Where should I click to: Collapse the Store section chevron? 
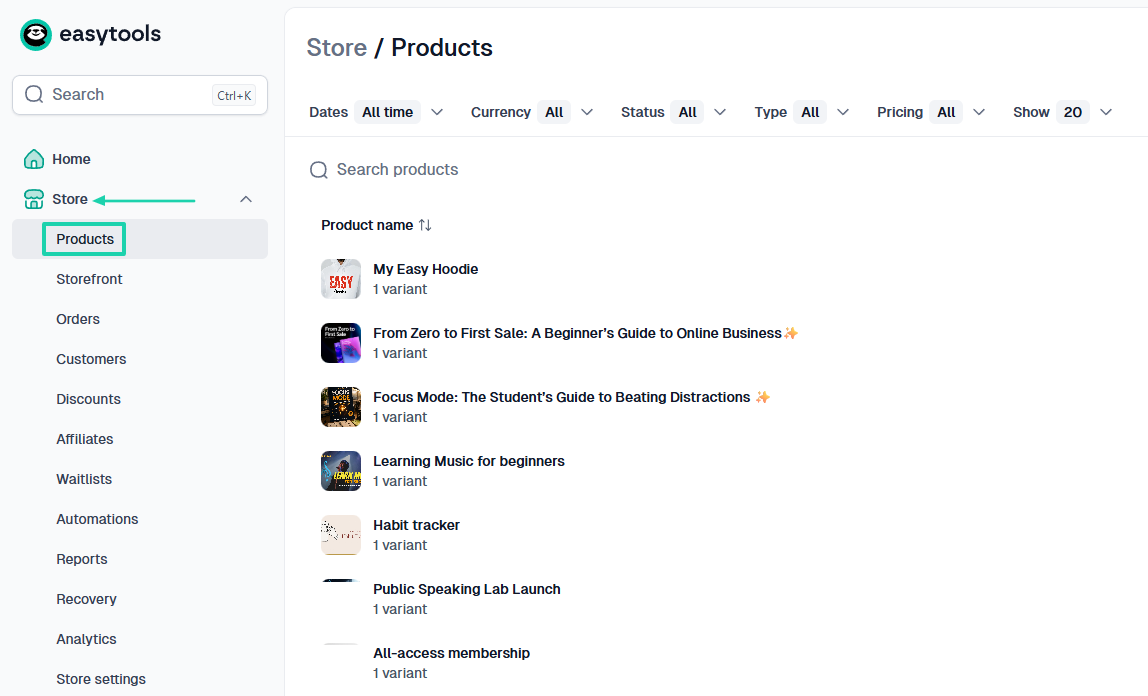pyautogui.click(x=246, y=199)
